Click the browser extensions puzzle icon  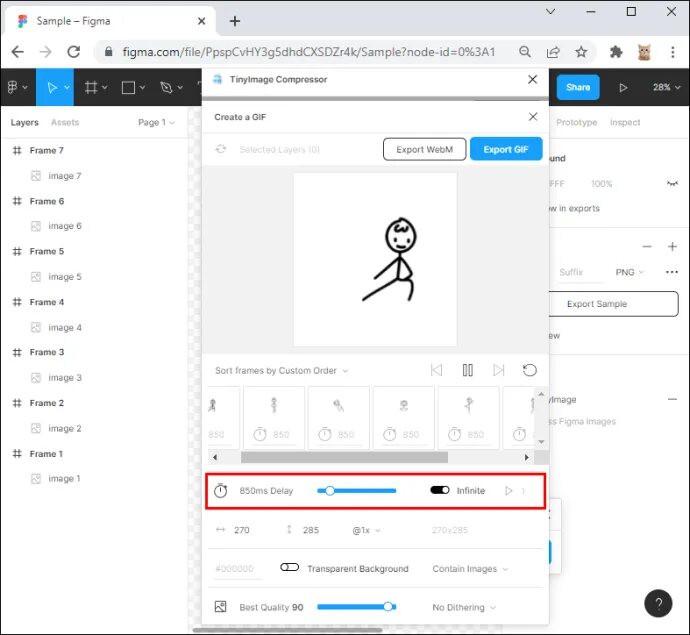click(616, 52)
